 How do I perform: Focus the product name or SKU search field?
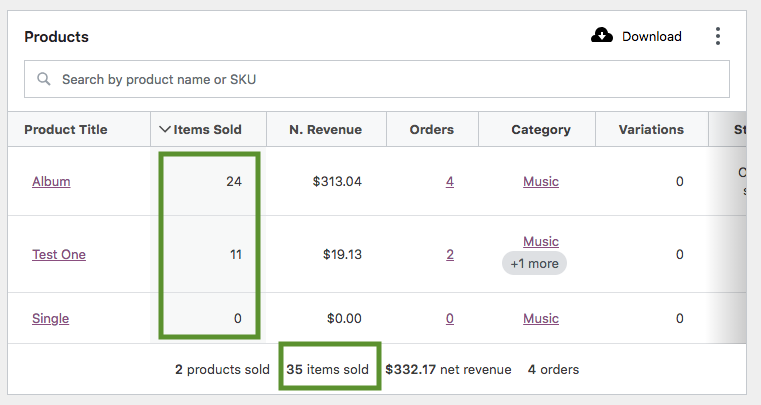click(377, 79)
